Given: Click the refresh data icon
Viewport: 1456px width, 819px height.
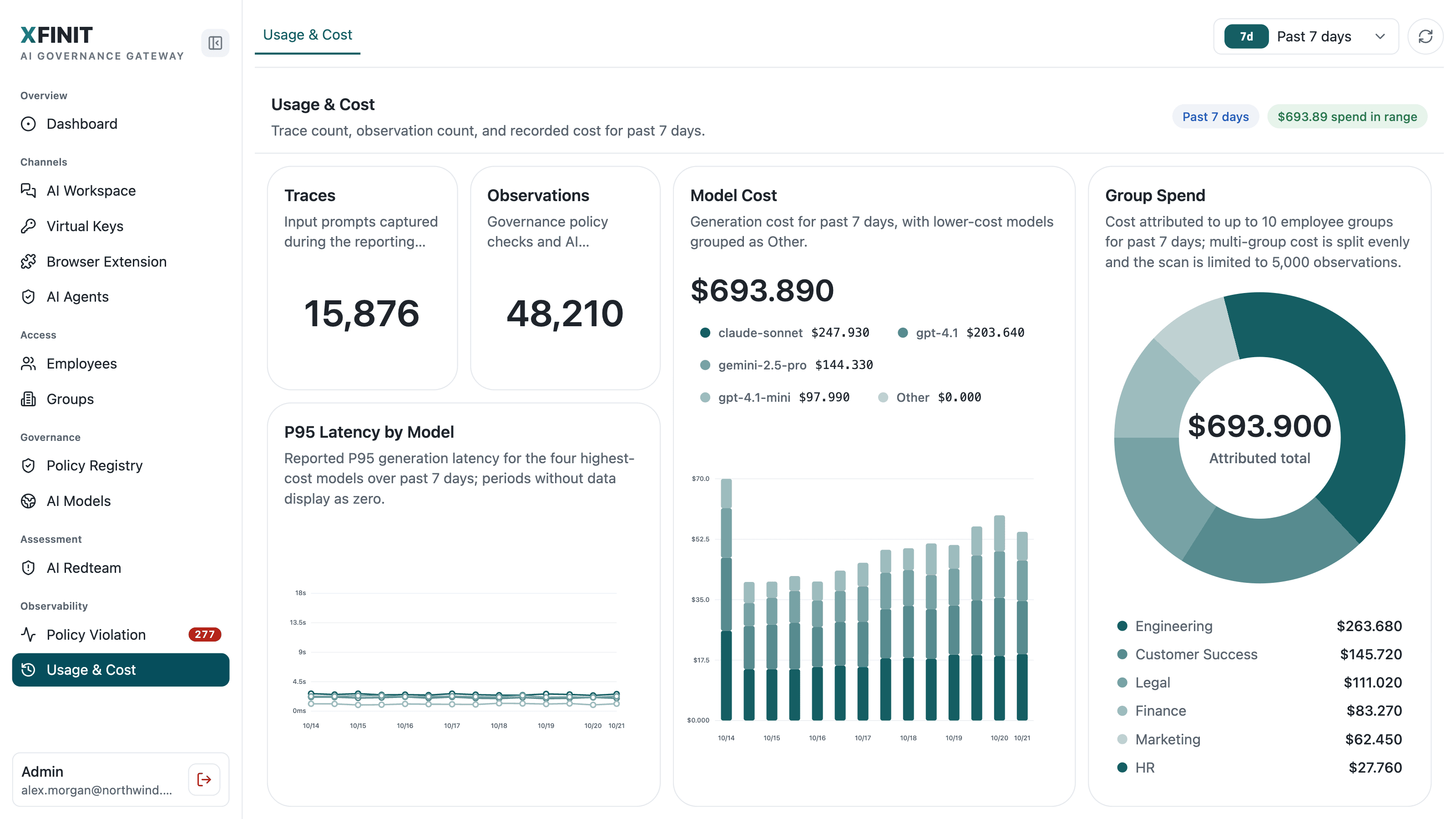Looking at the screenshot, I should [1425, 37].
